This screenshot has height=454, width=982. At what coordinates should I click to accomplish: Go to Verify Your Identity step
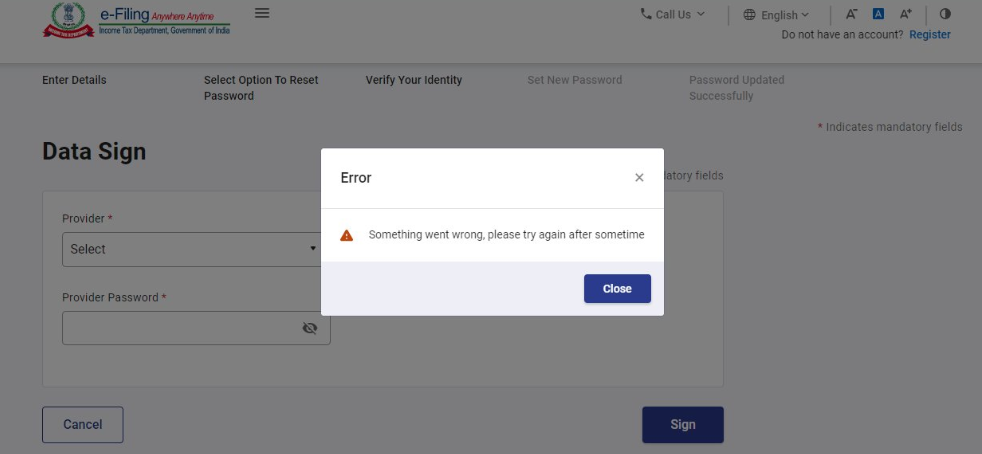pyautogui.click(x=414, y=80)
